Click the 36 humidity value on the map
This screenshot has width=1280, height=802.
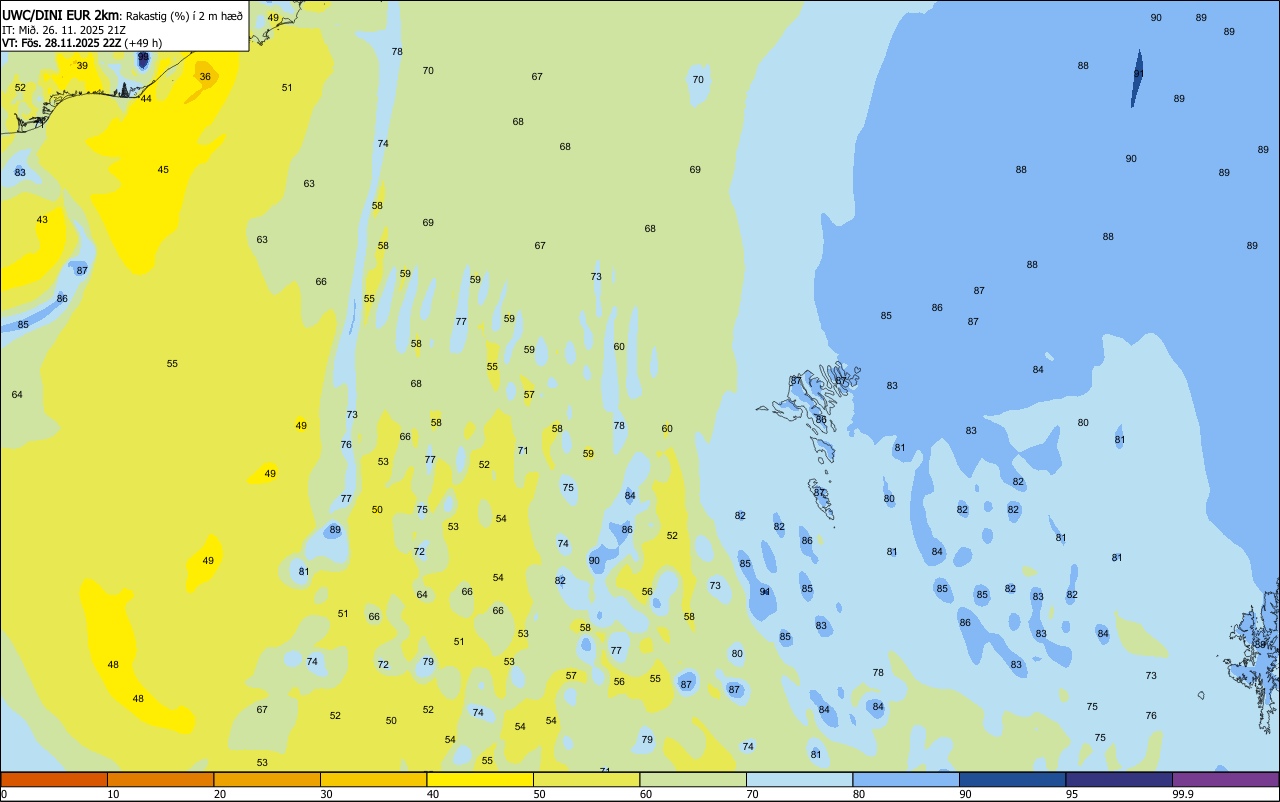pyautogui.click(x=205, y=77)
